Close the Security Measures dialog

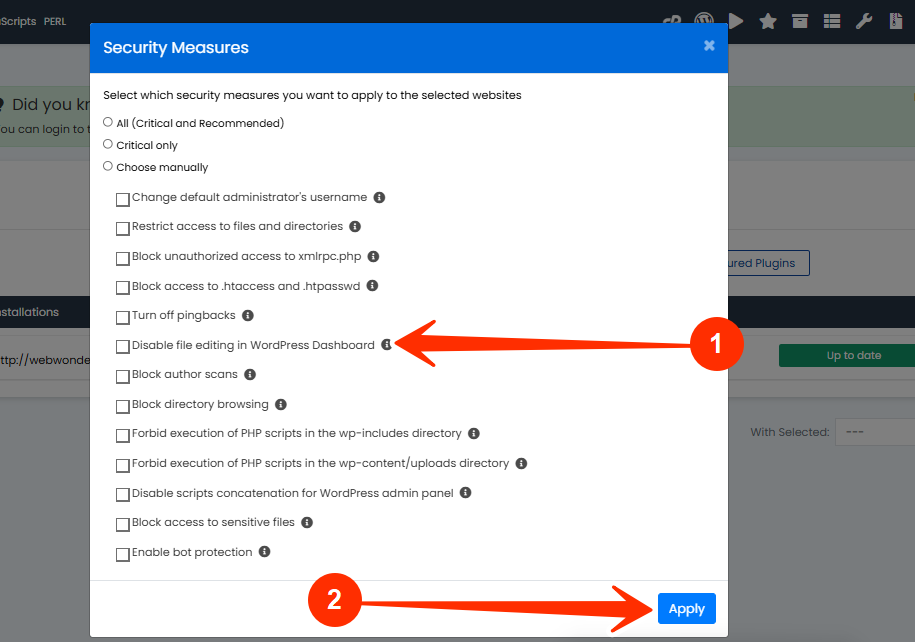709,46
